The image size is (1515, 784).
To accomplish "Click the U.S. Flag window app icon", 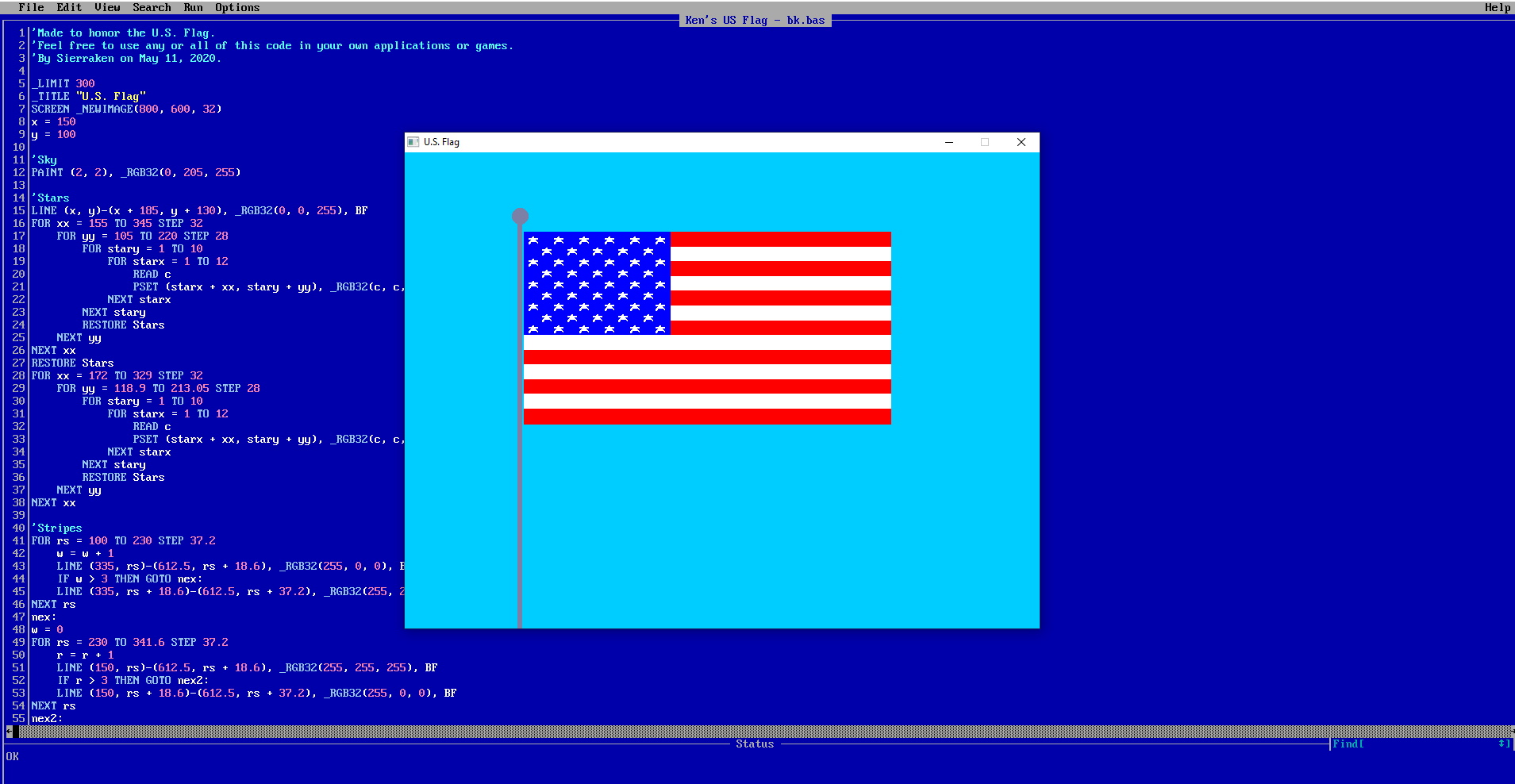I will pos(413,142).
